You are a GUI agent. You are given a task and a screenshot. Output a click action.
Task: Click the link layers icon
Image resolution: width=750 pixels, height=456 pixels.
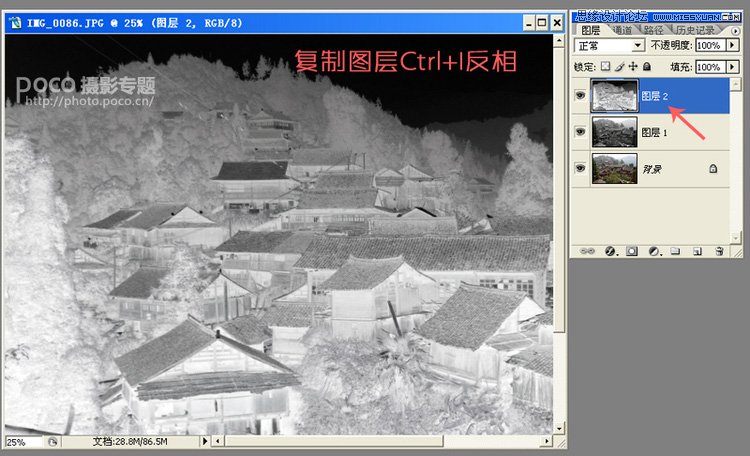(x=587, y=251)
